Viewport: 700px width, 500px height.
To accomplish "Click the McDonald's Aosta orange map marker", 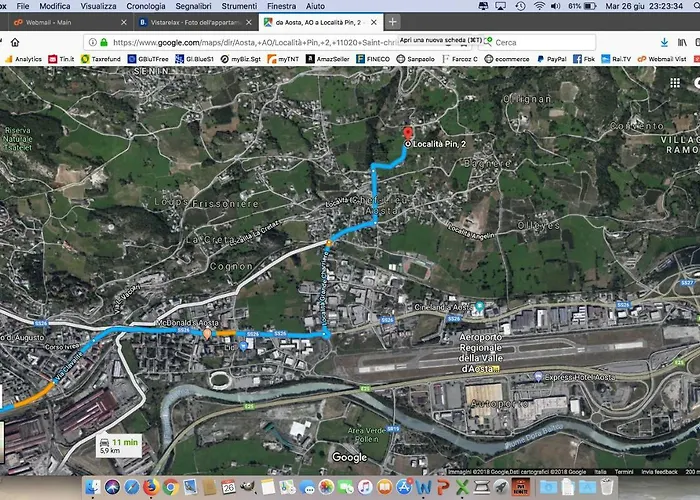I will point(207,333).
